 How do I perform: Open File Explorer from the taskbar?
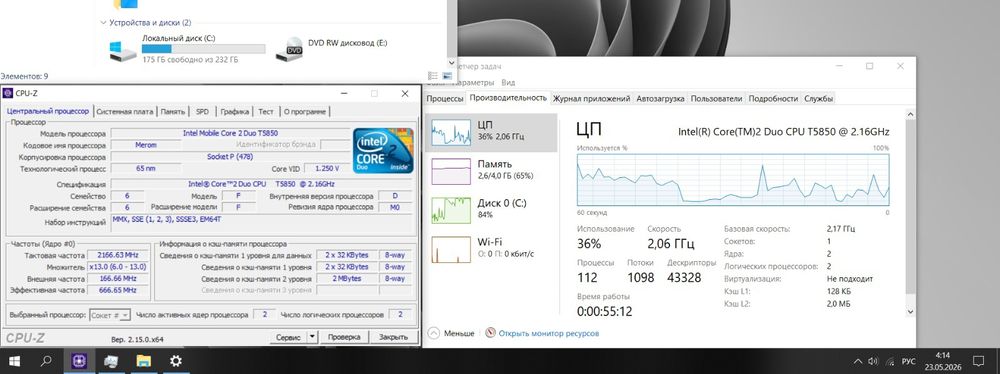tap(143, 361)
